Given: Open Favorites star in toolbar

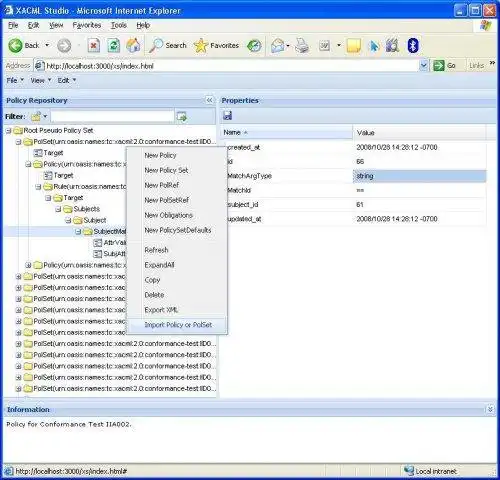Looking at the screenshot, I should click(201, 46).
